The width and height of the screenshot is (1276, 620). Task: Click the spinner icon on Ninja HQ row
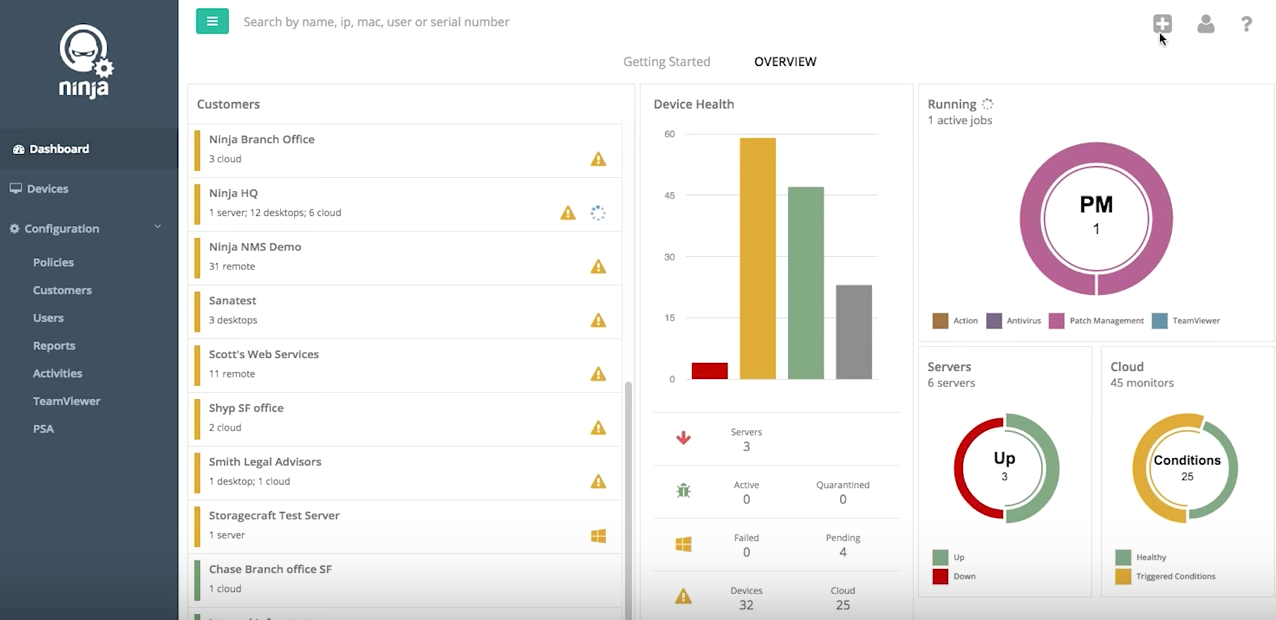pos(598,213)
